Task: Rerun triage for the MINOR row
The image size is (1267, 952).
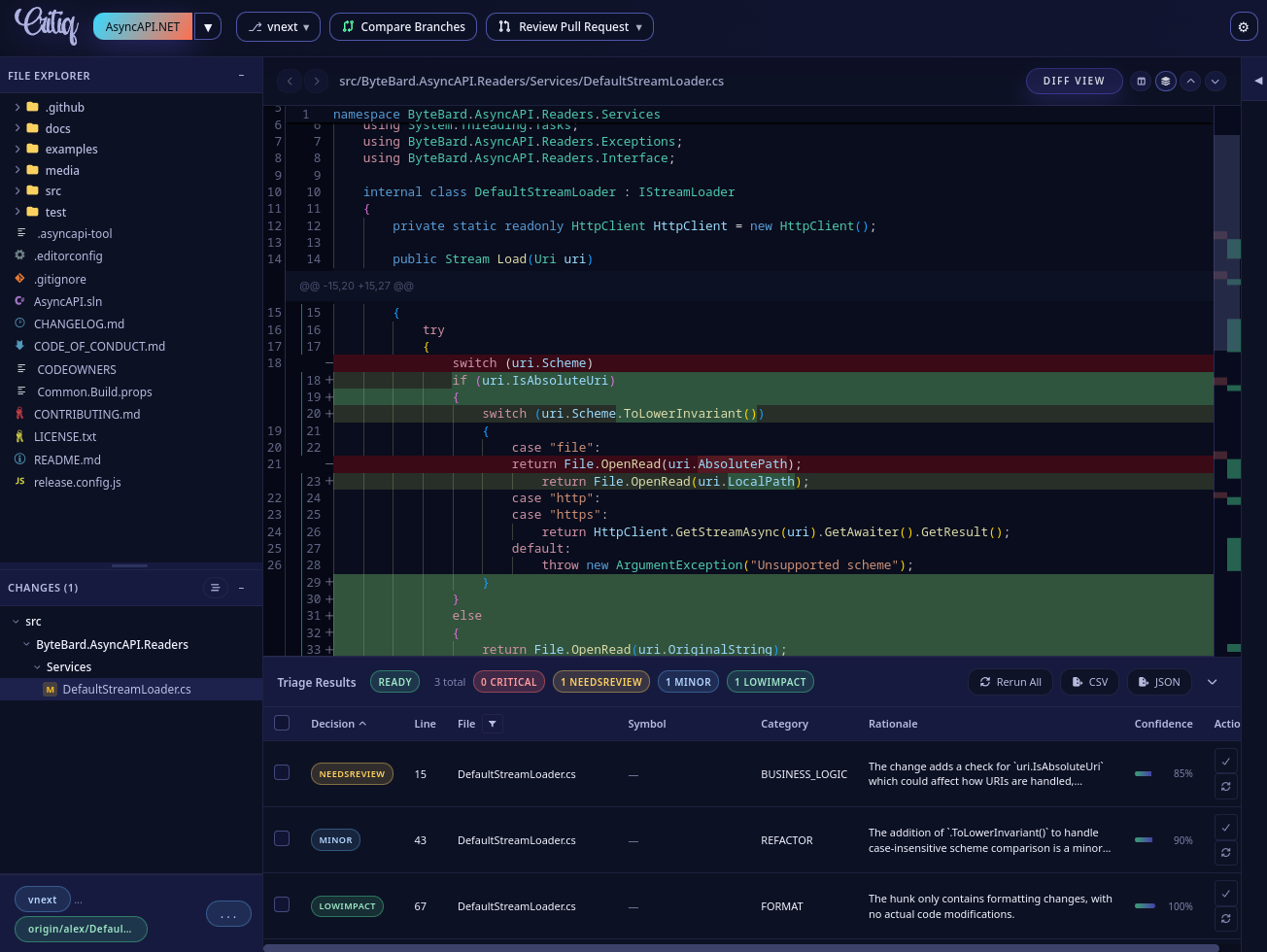Action: [1225, 853]
